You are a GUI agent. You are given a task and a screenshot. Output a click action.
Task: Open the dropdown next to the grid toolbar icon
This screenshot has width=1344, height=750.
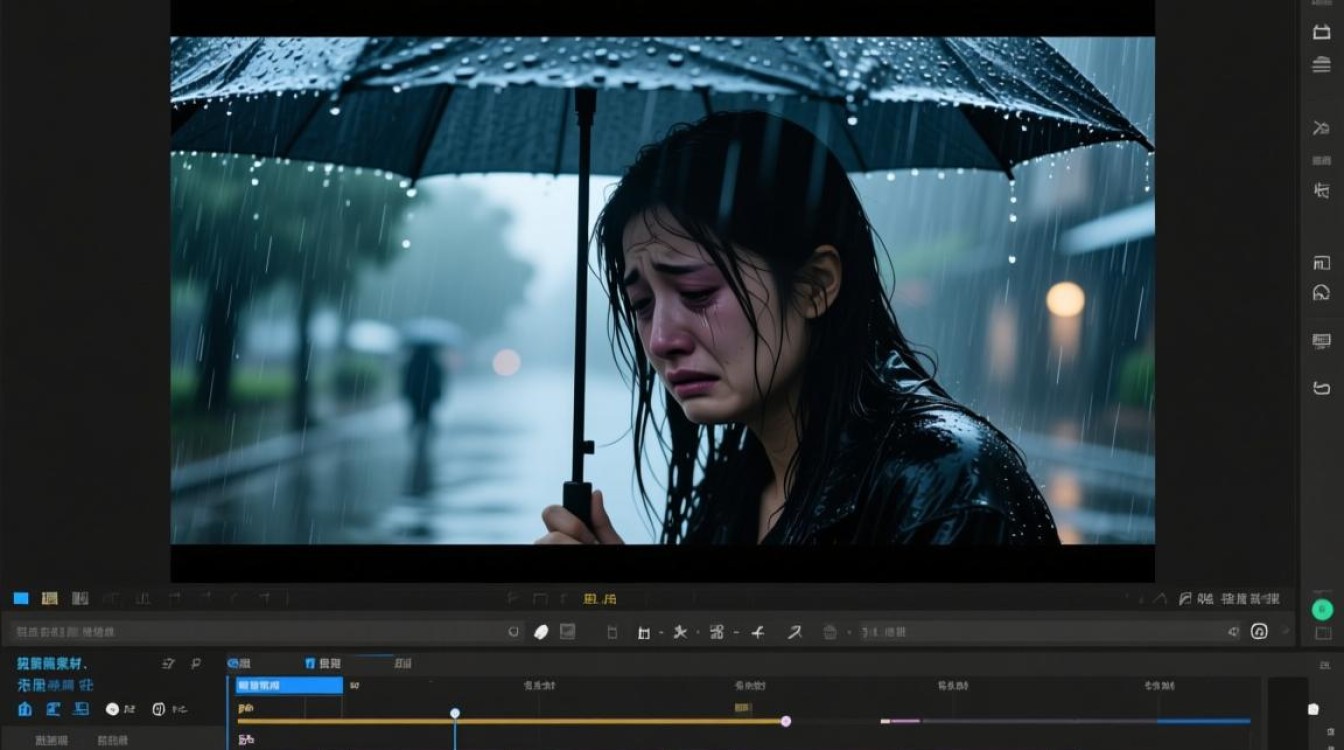pyautogui.click(x=737, y=633)
